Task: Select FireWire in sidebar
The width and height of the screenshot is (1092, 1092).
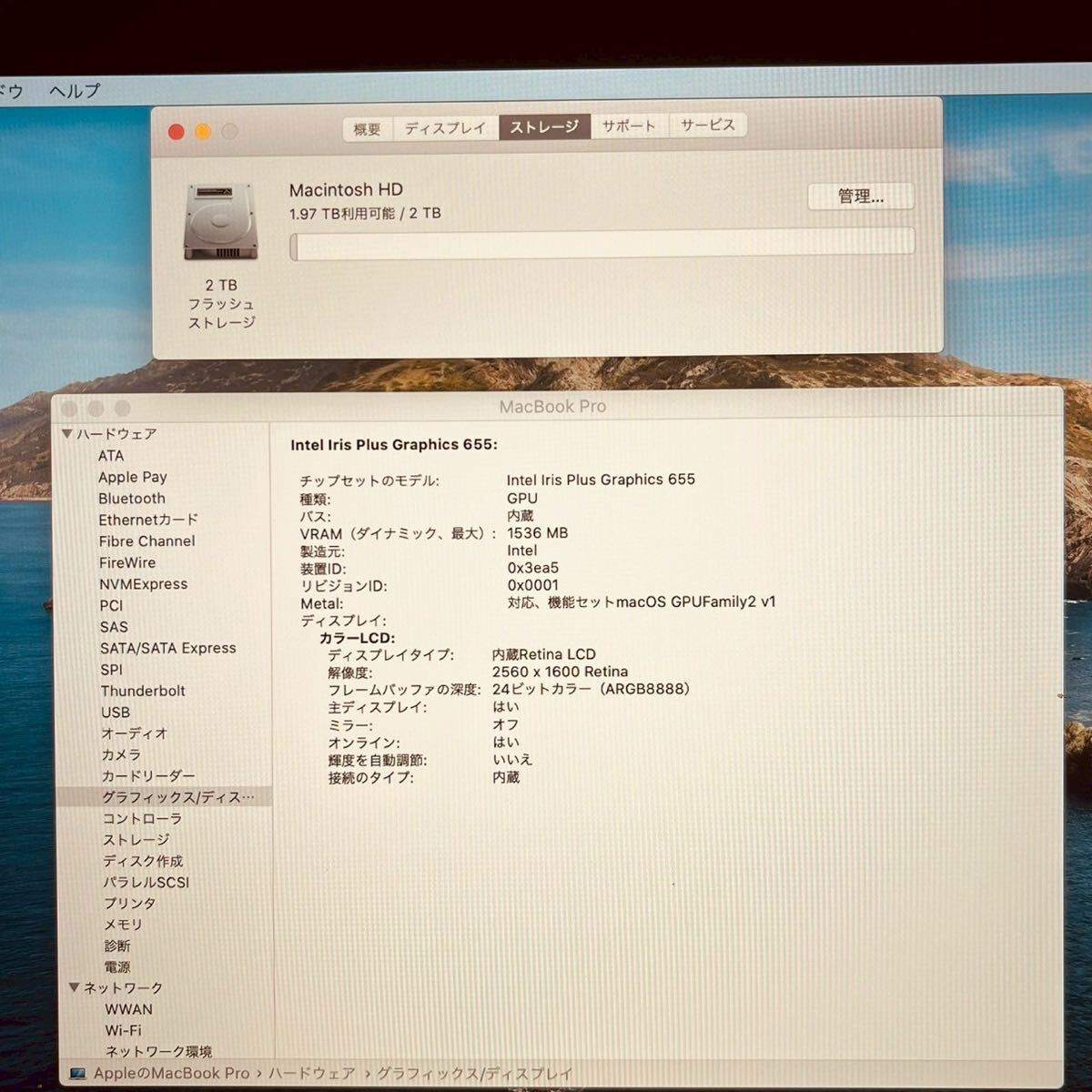Action: point(127,563)
